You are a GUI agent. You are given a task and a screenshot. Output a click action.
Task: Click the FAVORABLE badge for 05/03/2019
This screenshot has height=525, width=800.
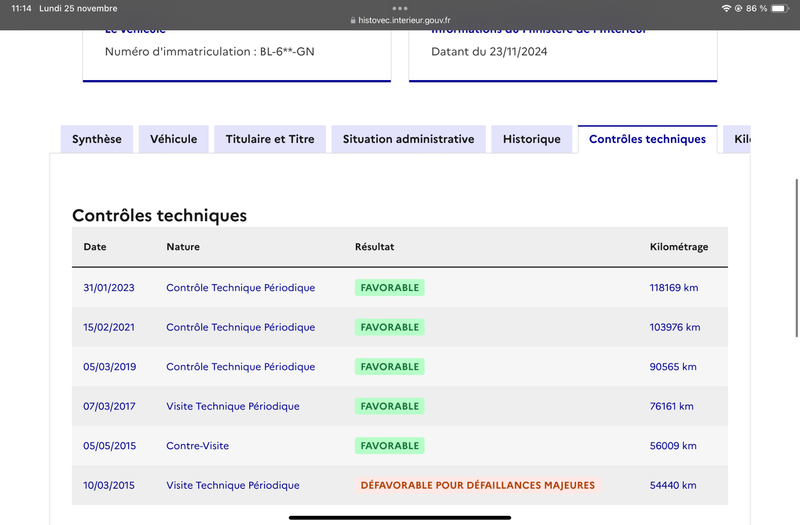click(x=389, y=367)
